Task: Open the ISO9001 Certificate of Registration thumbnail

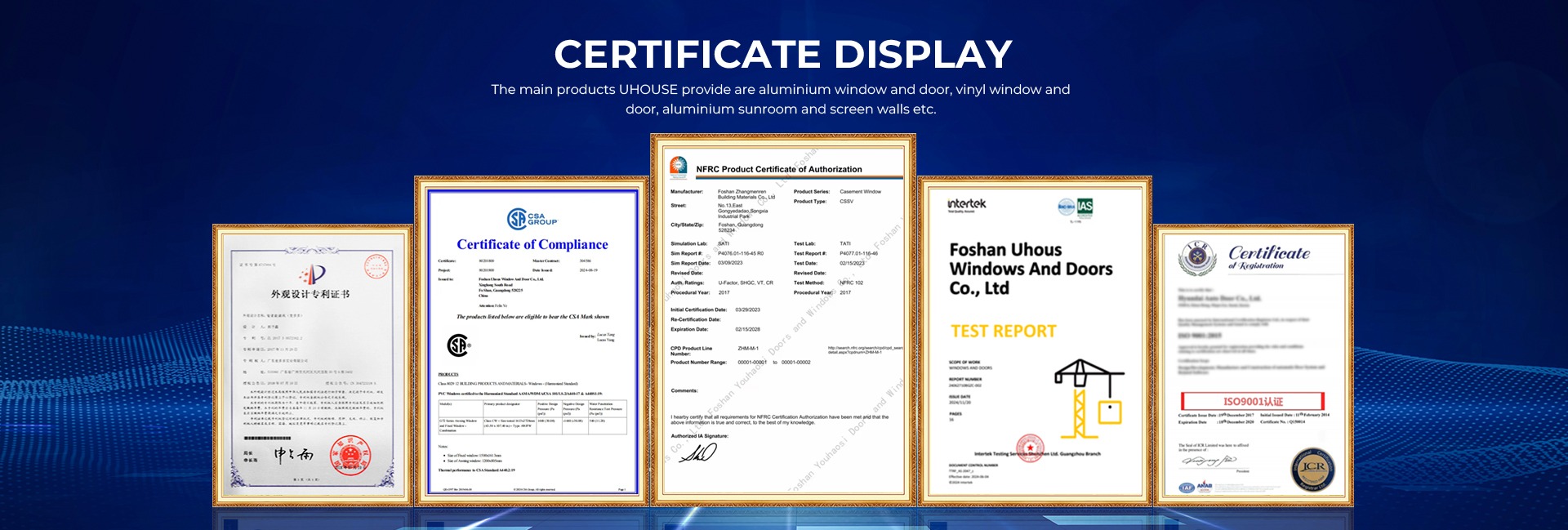Action: pos(1254,364)
